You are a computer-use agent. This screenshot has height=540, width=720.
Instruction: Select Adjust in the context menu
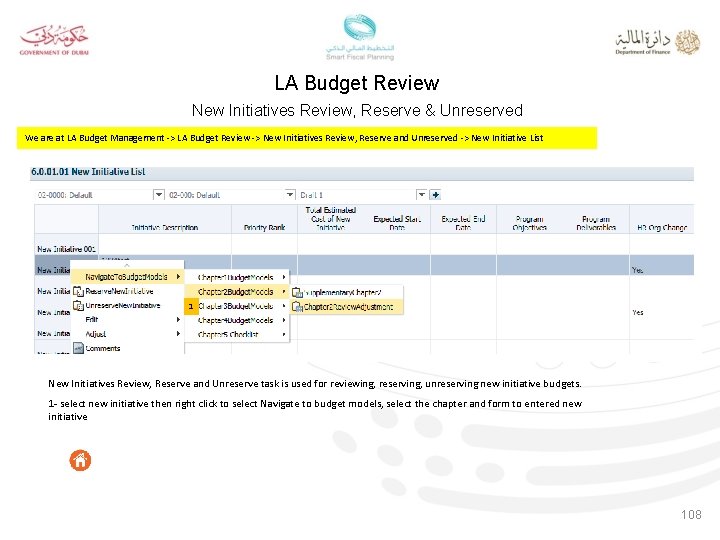[127, 334]
